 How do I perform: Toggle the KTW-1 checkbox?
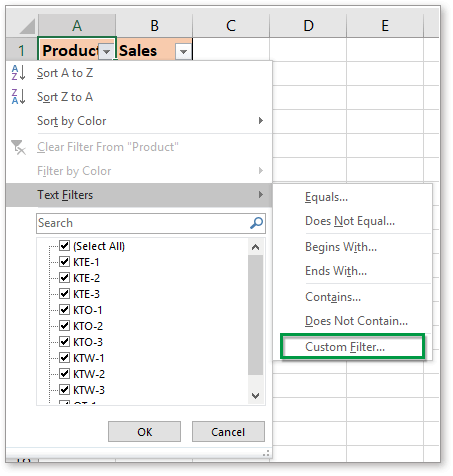pyautogui.click(x=64, y=358)
